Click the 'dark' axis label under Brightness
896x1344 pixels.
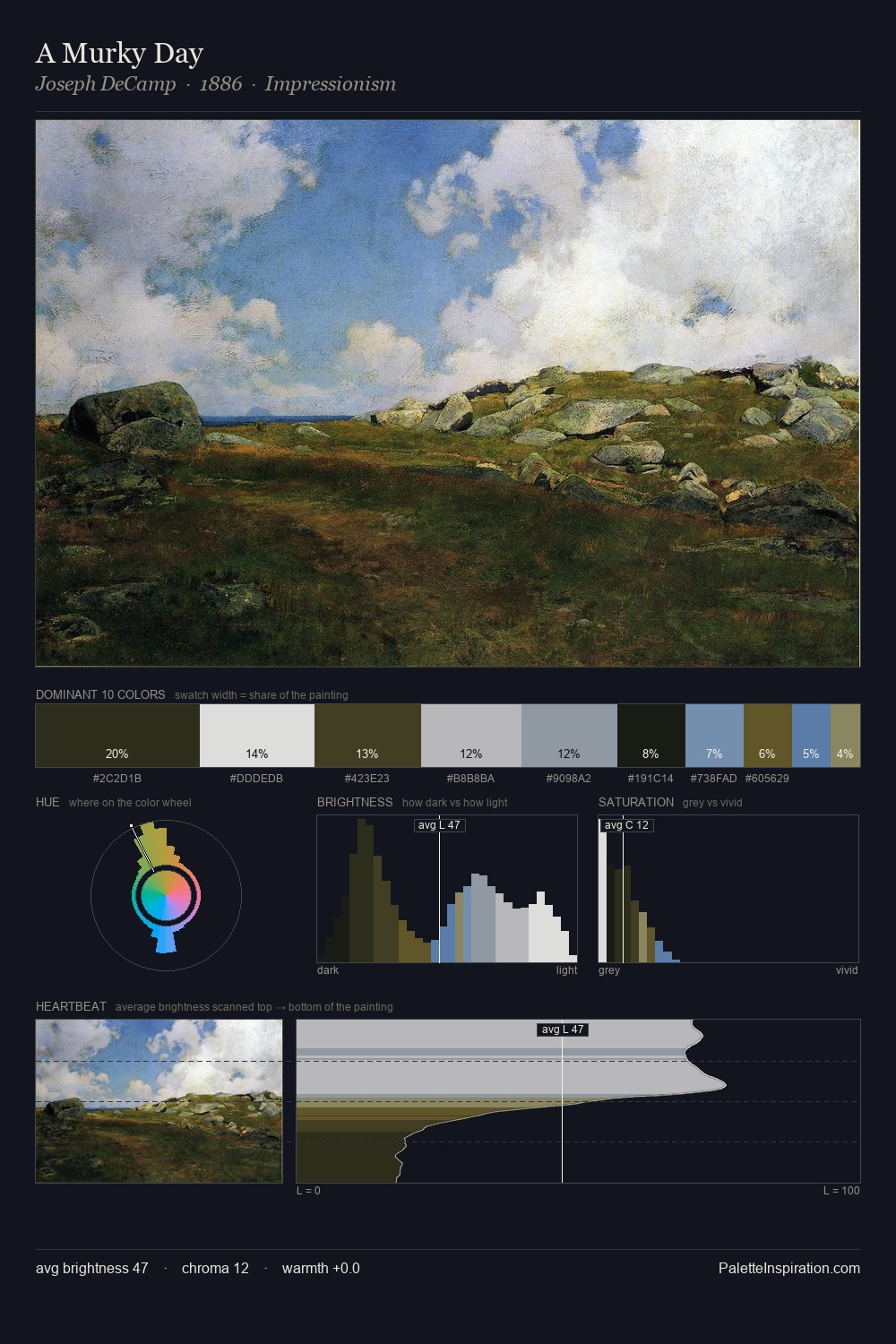pyautogui.click(x=328, y=970)
